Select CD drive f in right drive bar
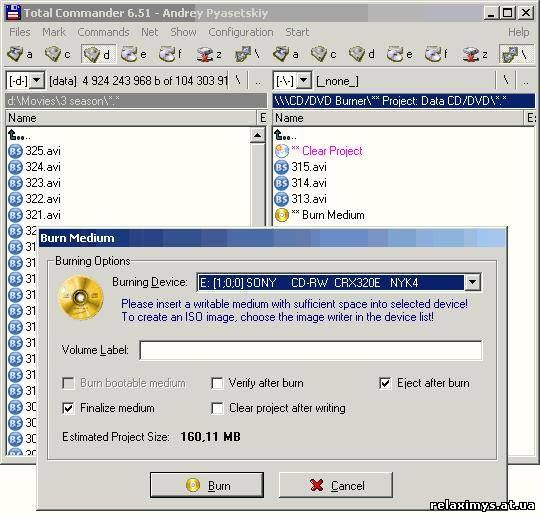This screenshot has height=515, width=540. click(437, 54)
